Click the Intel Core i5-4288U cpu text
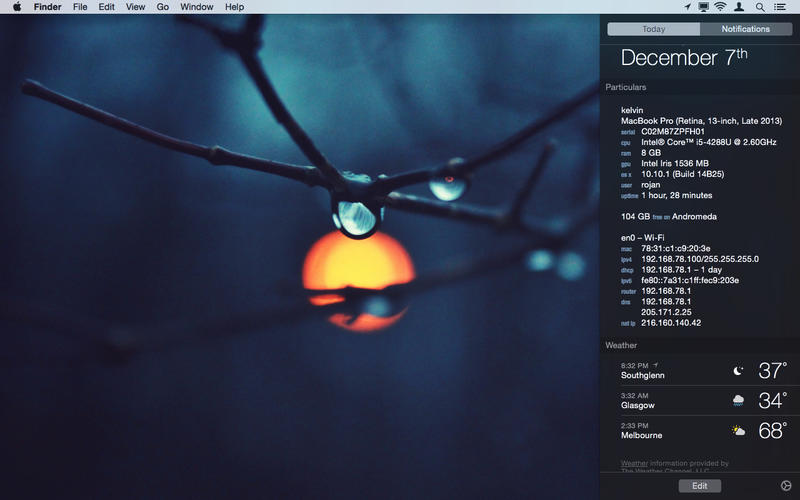The image size is (800, 500). point(709,142)
